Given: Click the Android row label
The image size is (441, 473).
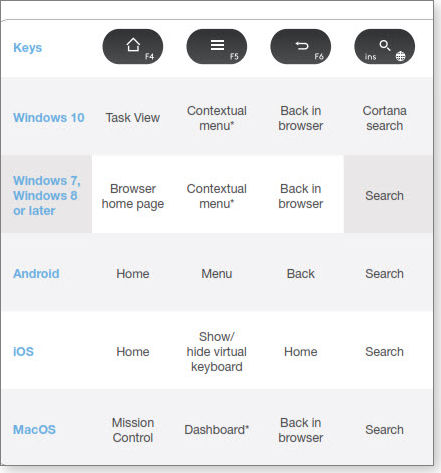Looking at the screenshot, I should coord(36,274).
